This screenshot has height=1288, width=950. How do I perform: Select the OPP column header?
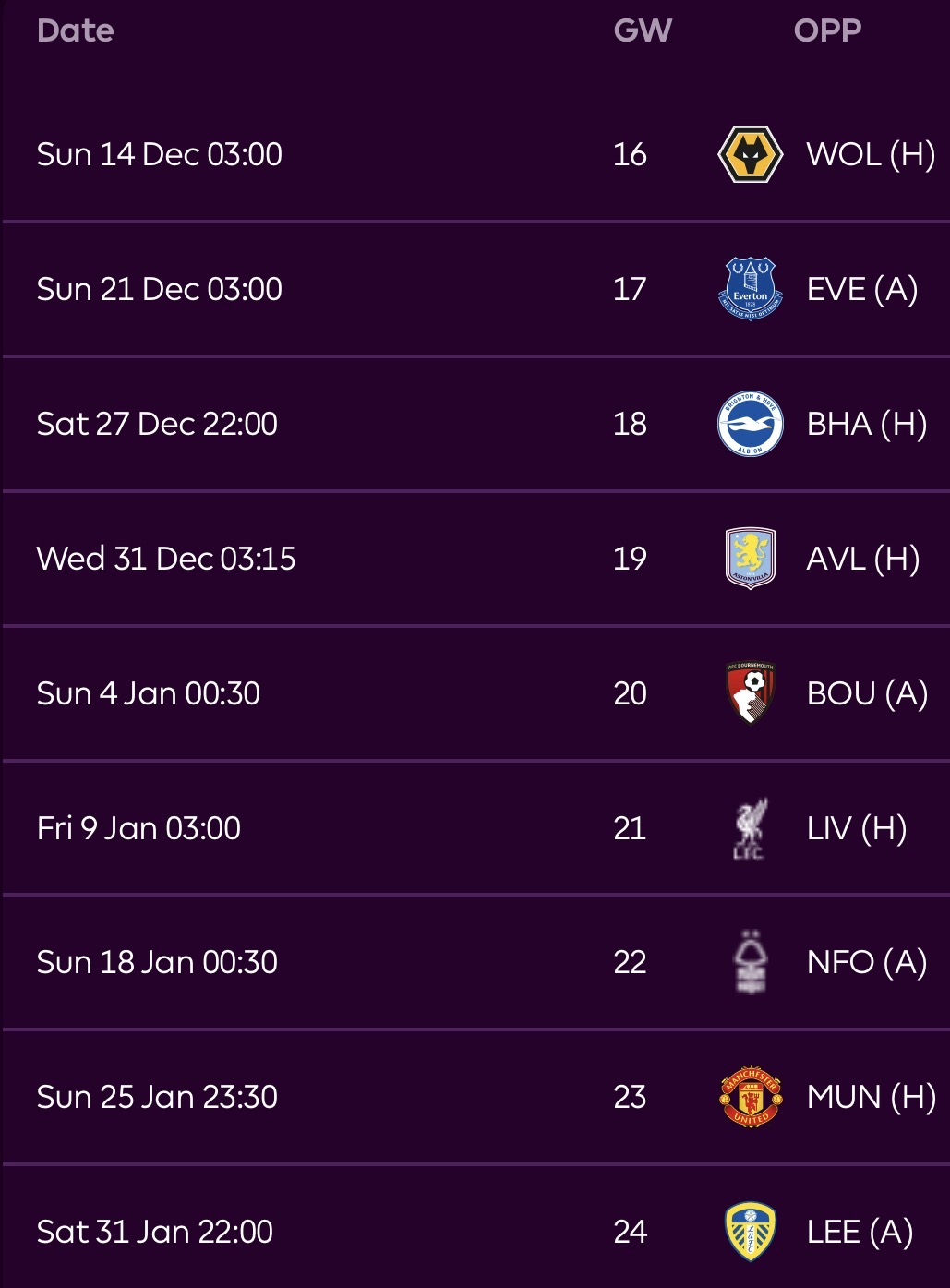click(x=827, y=31)
